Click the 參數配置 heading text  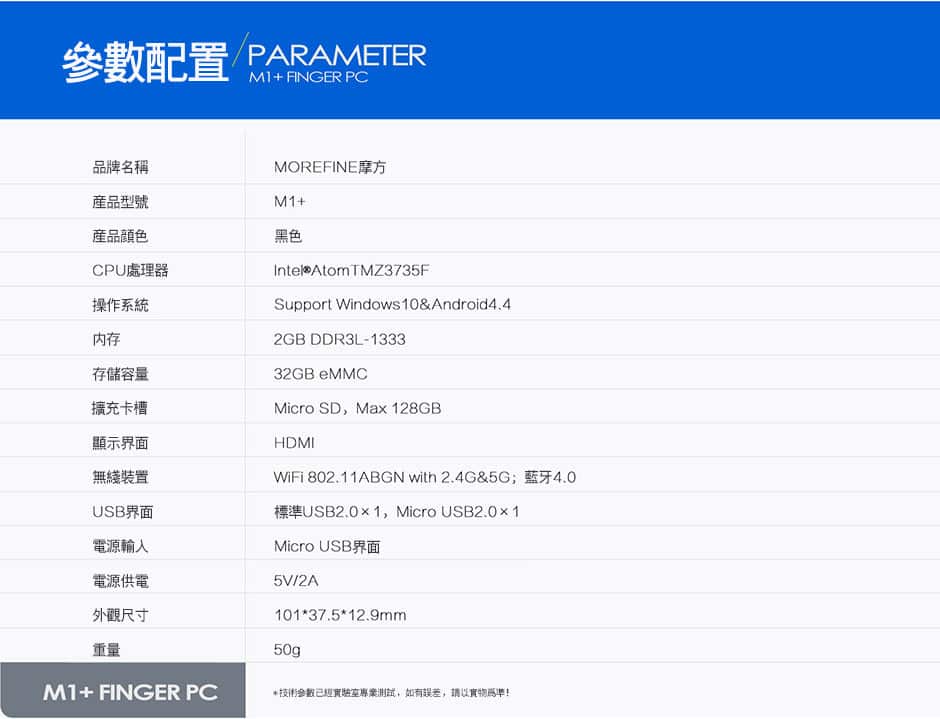(145, 62)
